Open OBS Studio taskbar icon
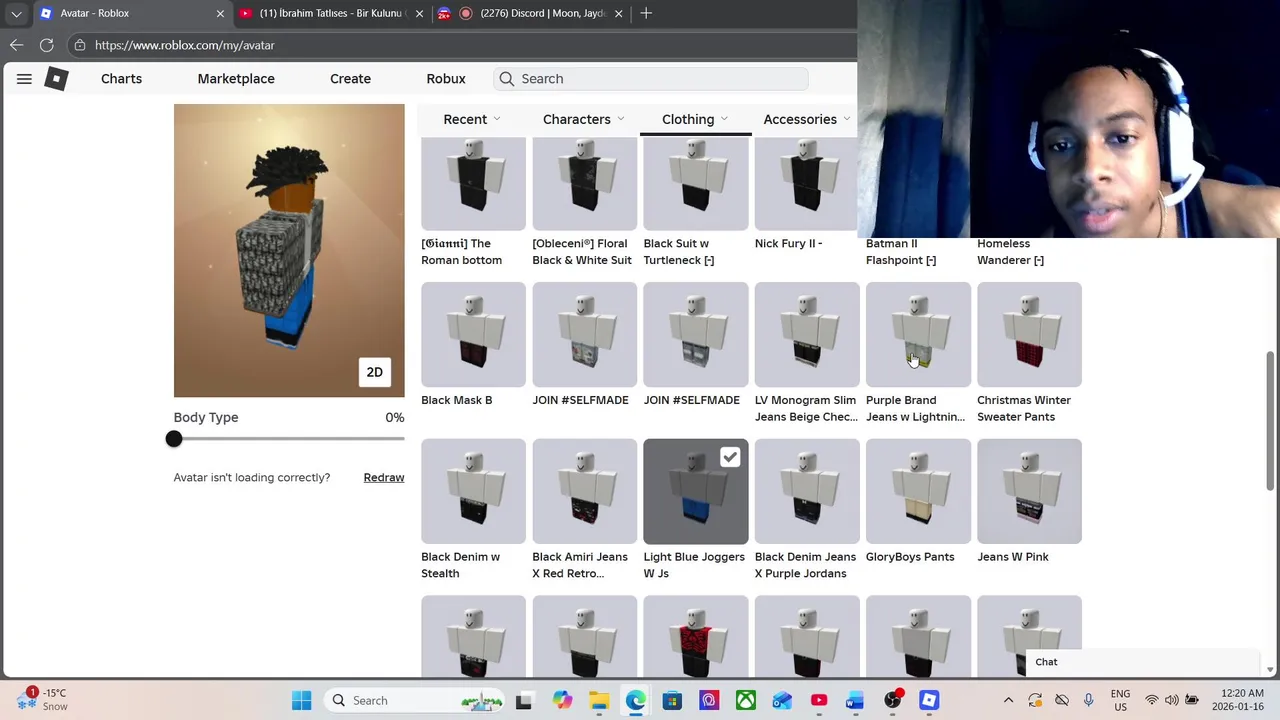Viewport: 1280px width, 720px height. coord(892,701)
